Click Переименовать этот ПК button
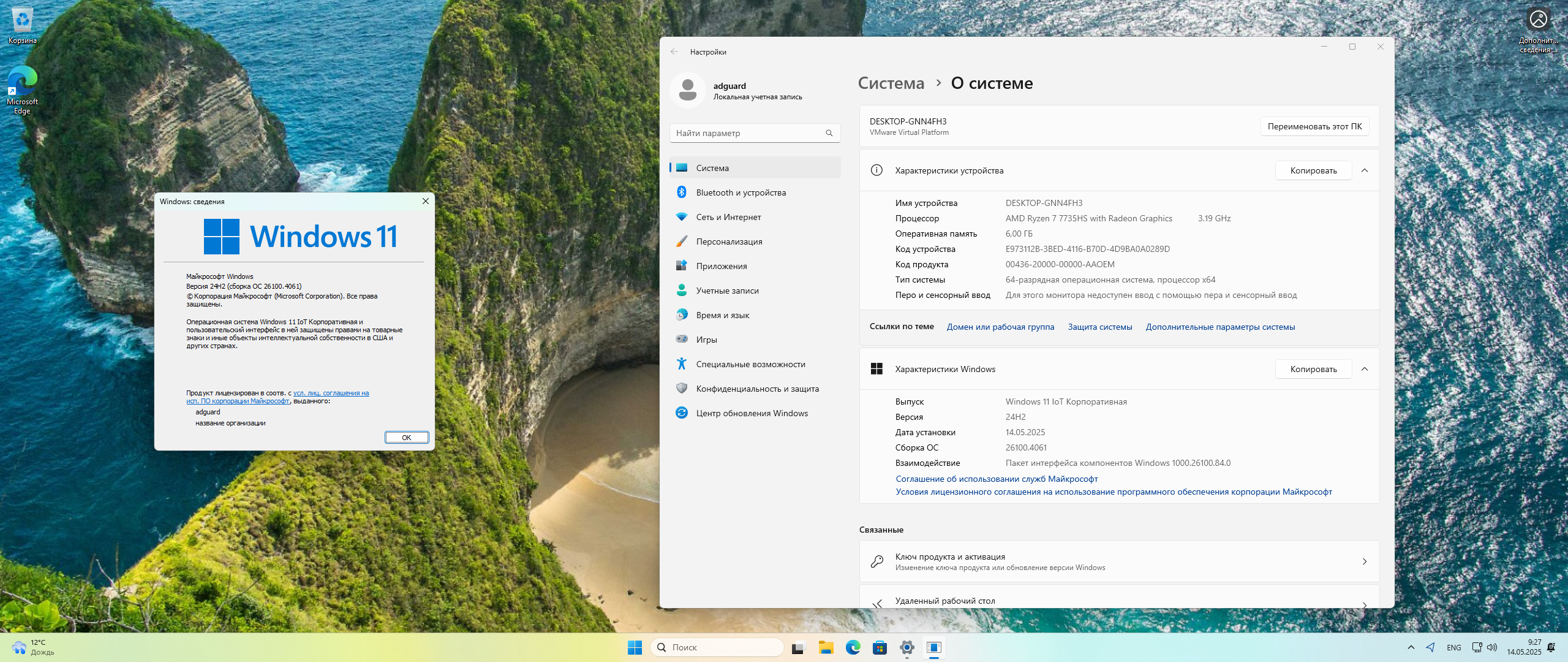This screenshot has width=1568, height=662. coord(1314,126)
